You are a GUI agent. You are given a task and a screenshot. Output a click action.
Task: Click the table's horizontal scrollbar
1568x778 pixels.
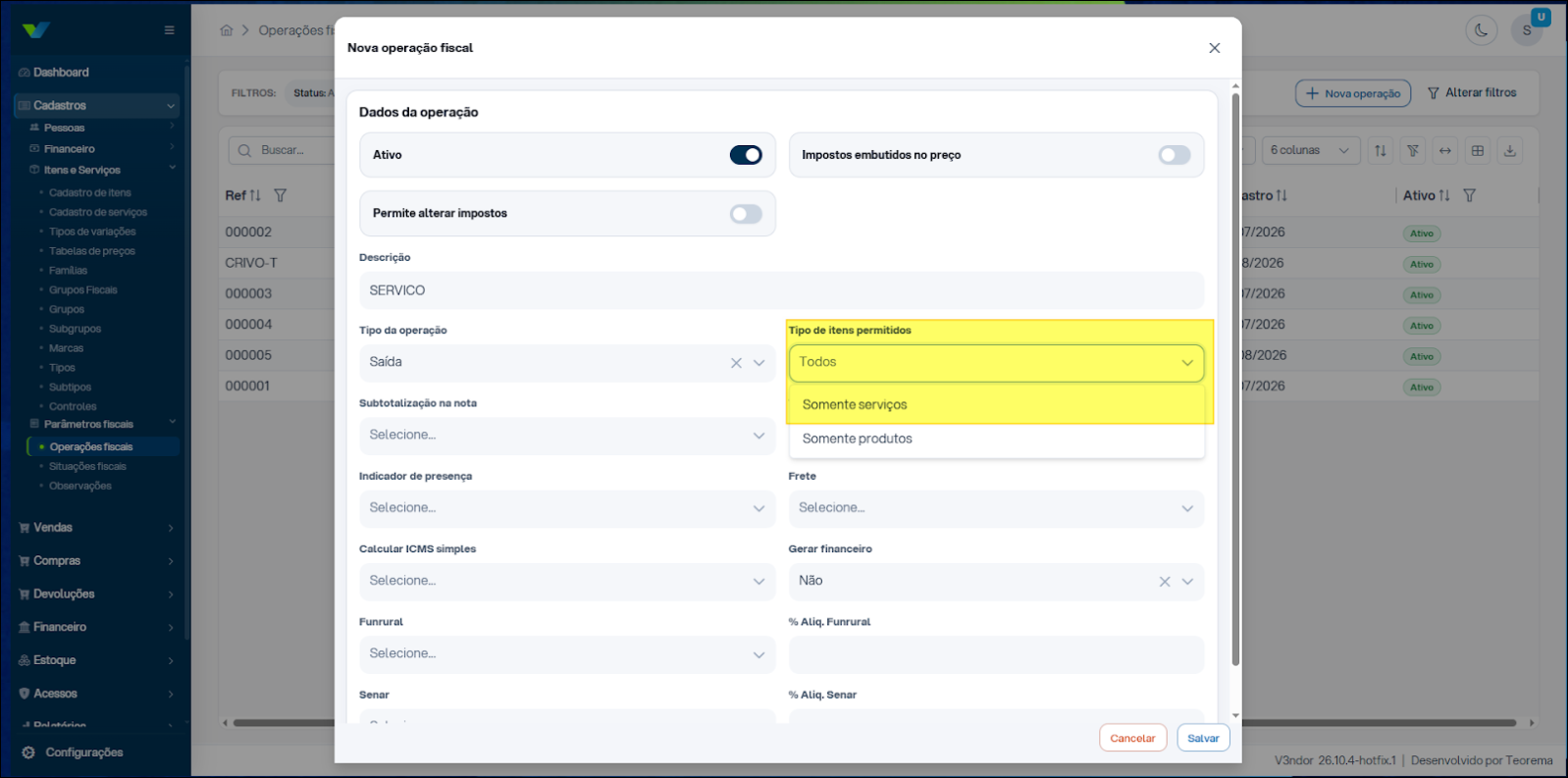(x=873, y=723)
